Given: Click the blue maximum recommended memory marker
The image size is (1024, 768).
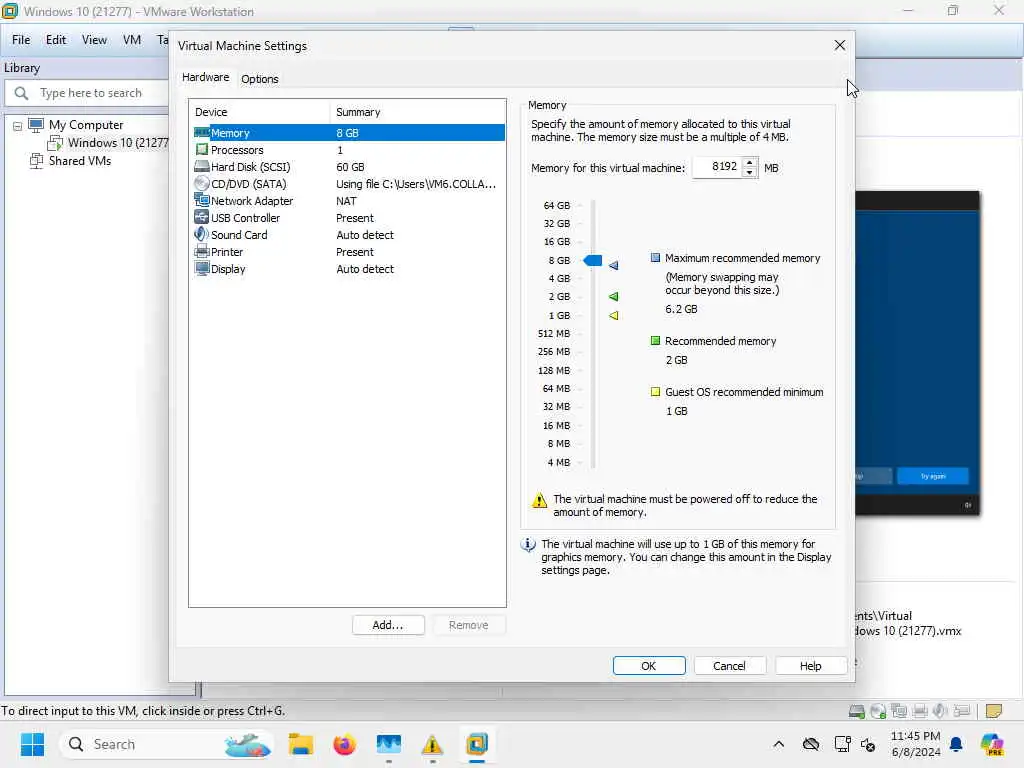Looking at the screenshot, I should click(613, 265).
